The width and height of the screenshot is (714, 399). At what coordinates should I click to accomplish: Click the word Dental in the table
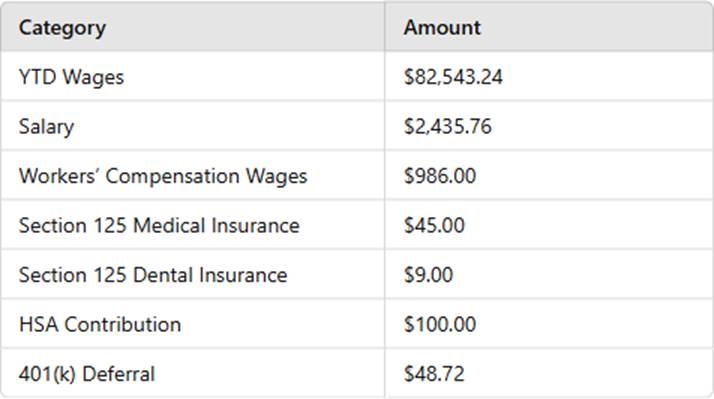163,275
